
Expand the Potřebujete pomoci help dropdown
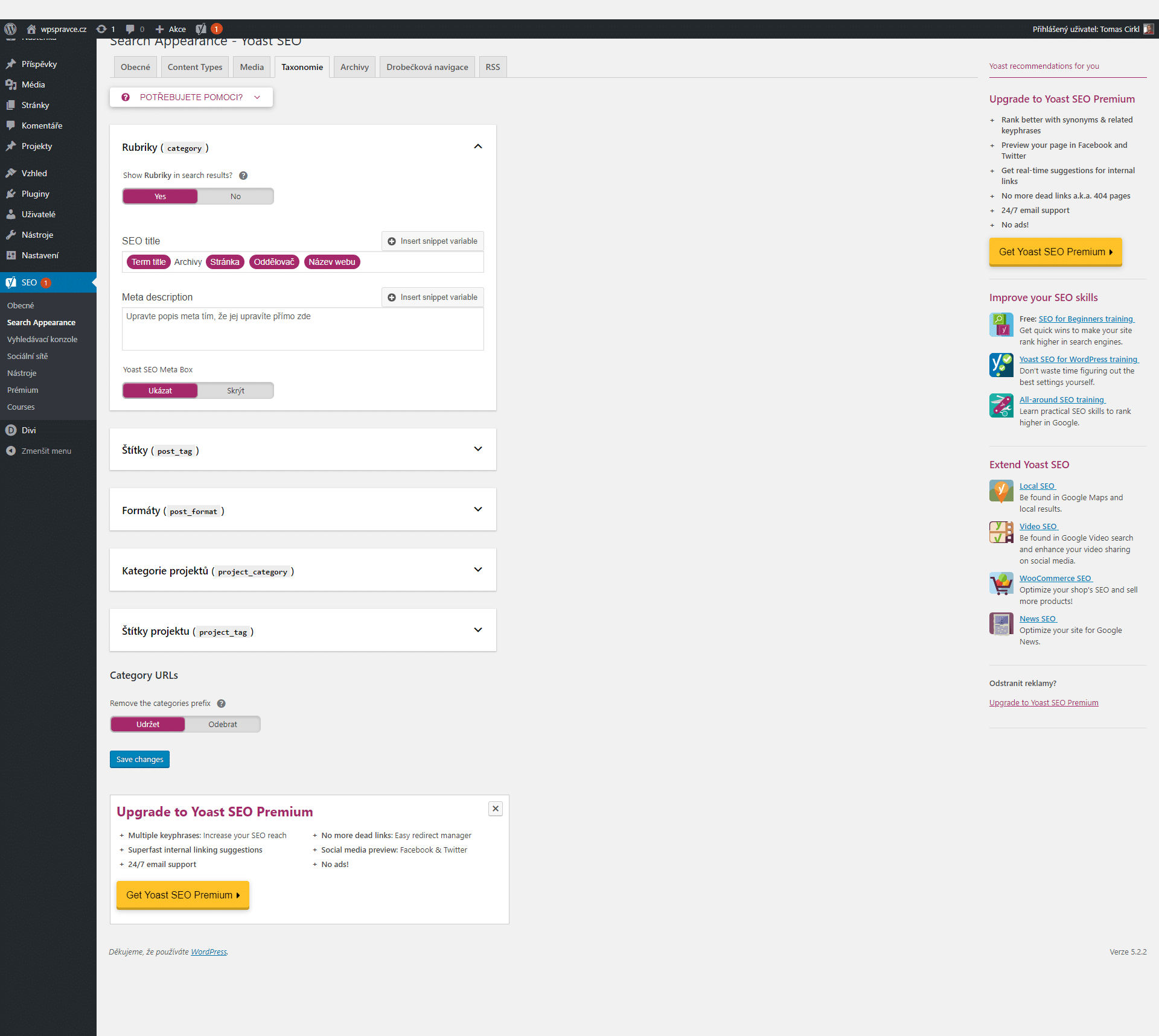click(191, 97)
